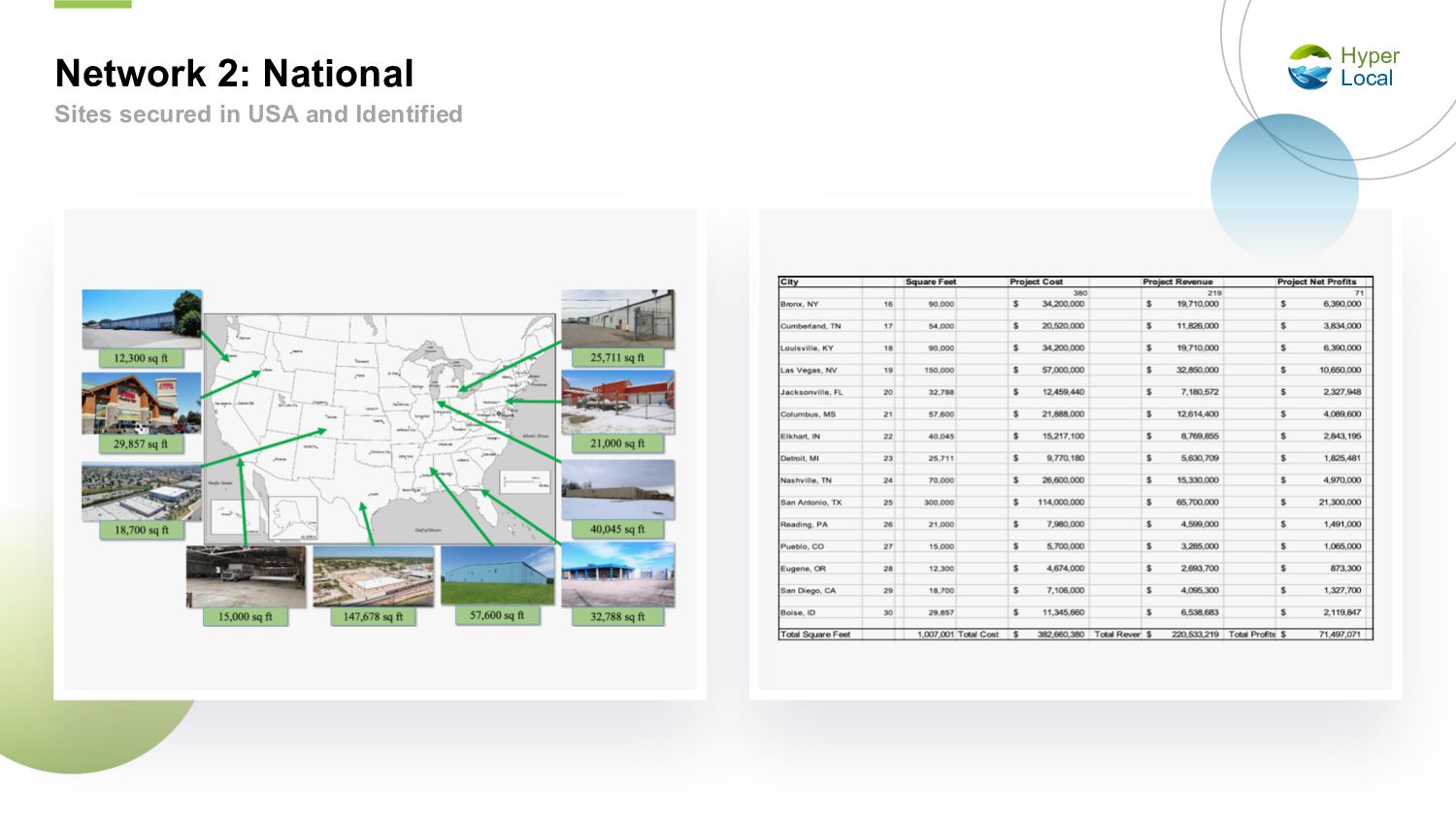Screen dimensions: 1456x819
Task: Click the '21,300,000' San Antonio net profit
Action: point(1340,503)
